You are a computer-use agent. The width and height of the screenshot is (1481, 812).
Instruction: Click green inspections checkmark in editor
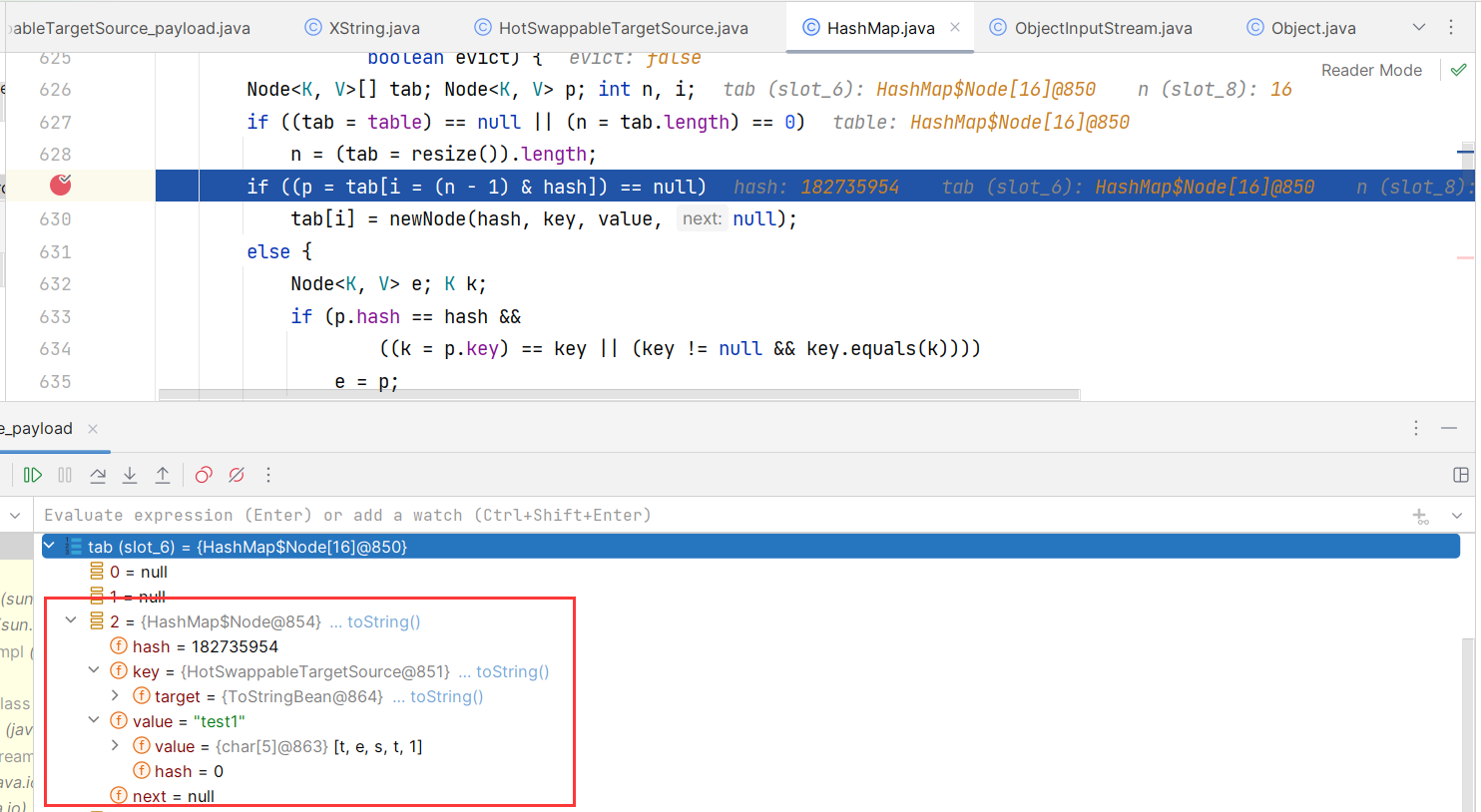(1459, 70)
